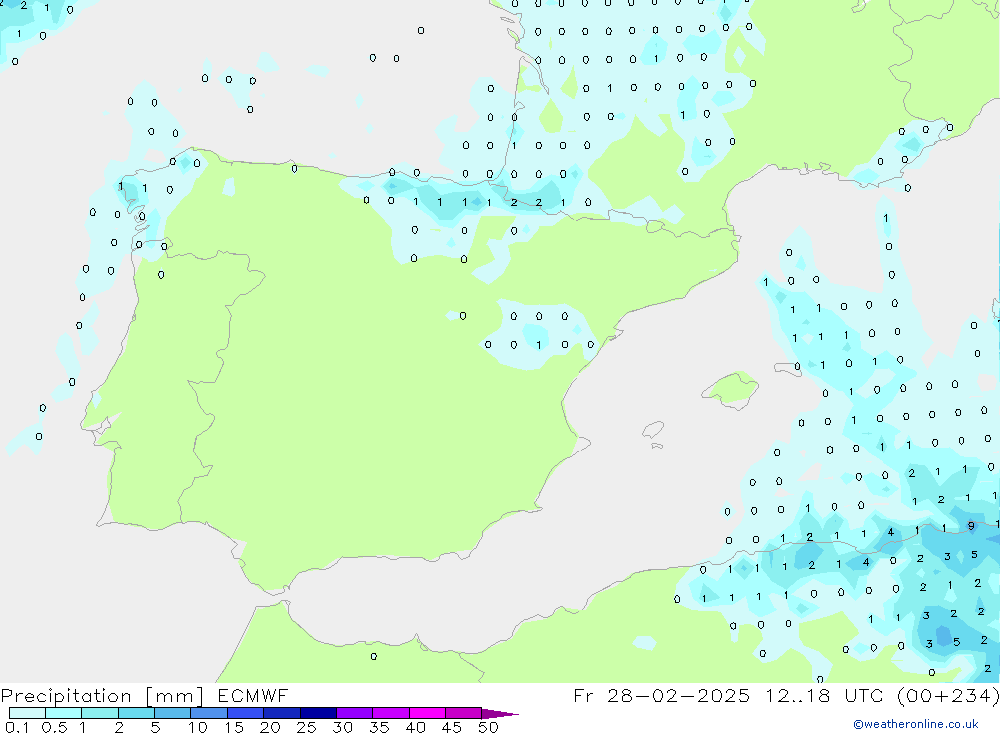Viewport: 1000px width, 733px height.
Task: Pick the 5–10 mm legend swatch
Action: tap(173, 713)
